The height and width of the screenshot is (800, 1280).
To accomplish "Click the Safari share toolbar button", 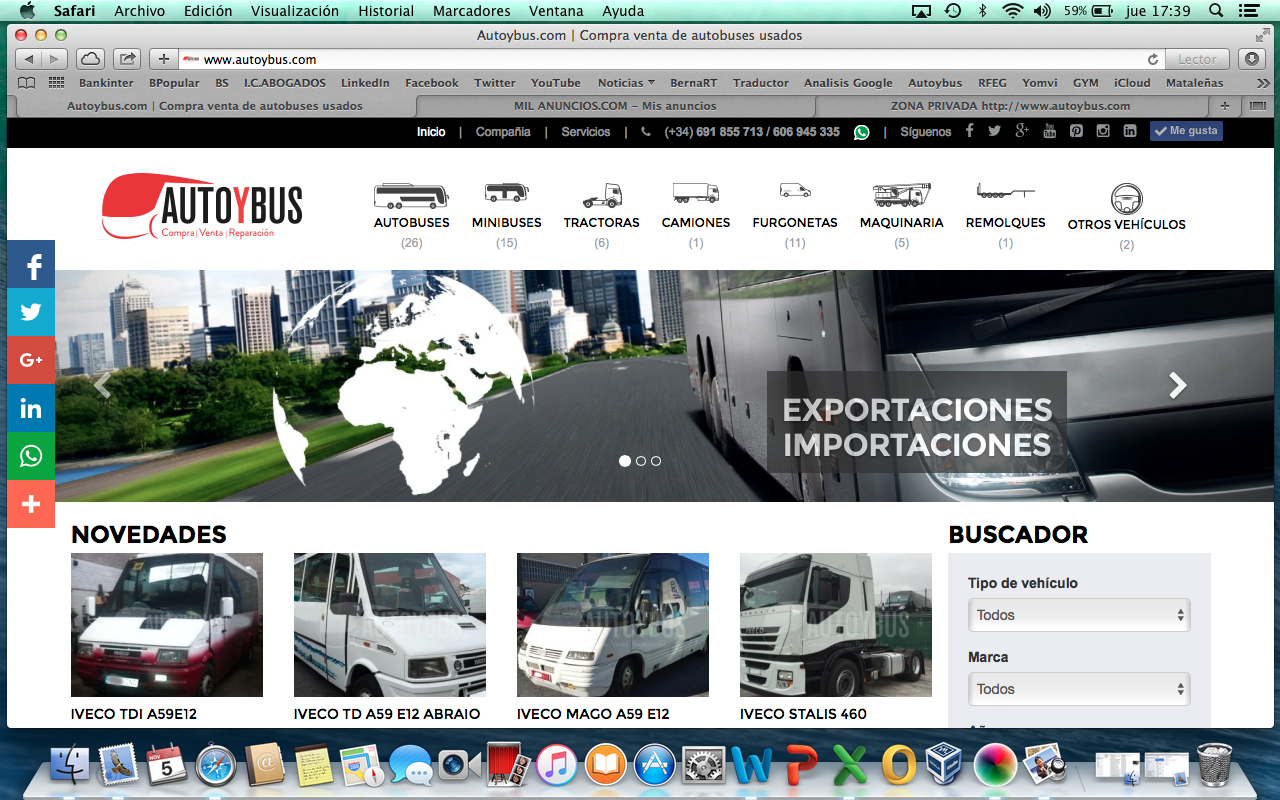I will [127, 59].
